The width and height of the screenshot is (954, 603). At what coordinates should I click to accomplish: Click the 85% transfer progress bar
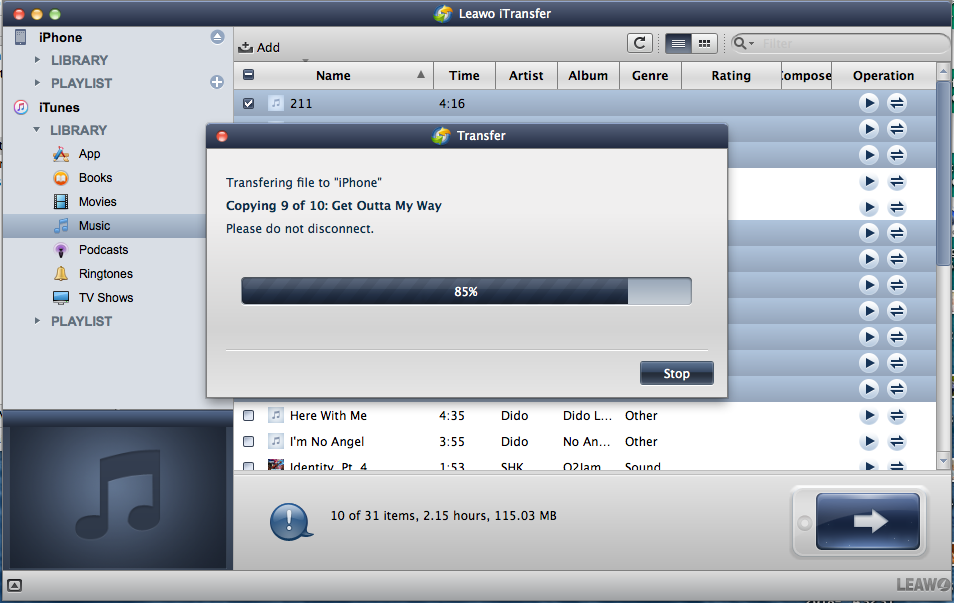point(466,292)
